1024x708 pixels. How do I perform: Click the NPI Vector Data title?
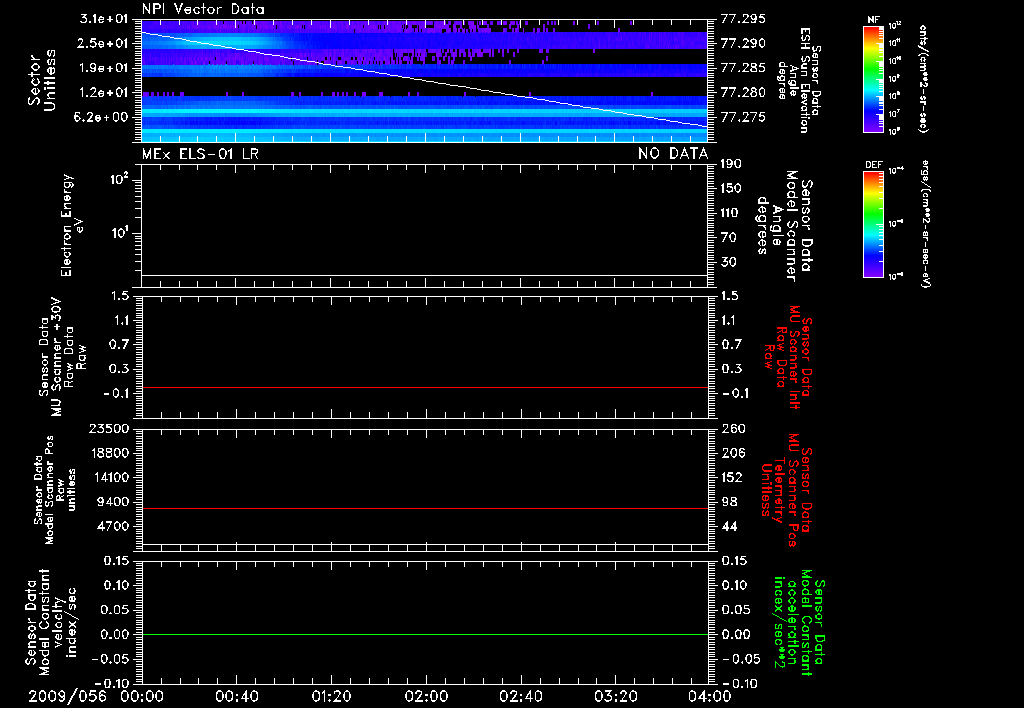pos(203,9)
